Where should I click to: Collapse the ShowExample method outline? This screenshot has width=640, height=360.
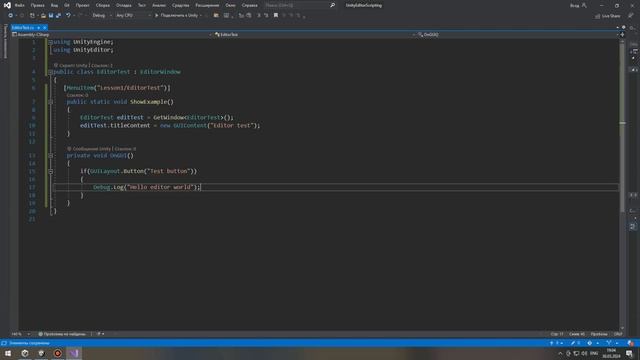coord(51,102)
